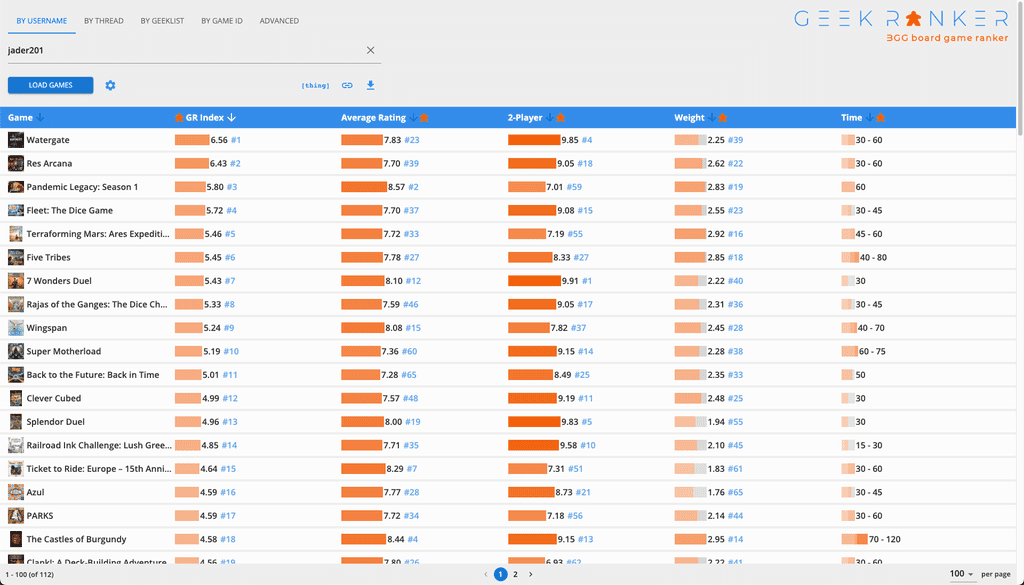Click Splendor Duel's 2-Player rank #5
This screenshot has height=585, width=1024.
586,422
